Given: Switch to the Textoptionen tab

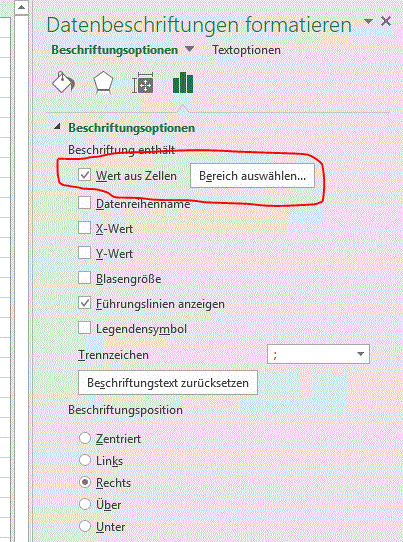Looking at the screenshot, I should 246,50.
